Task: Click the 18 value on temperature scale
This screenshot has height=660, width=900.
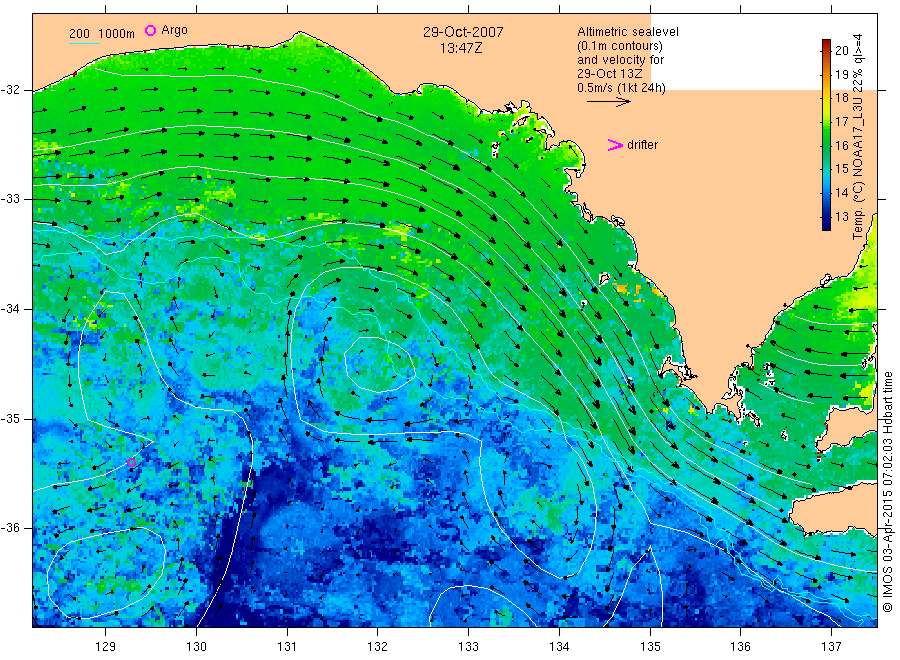Action: 841,98
